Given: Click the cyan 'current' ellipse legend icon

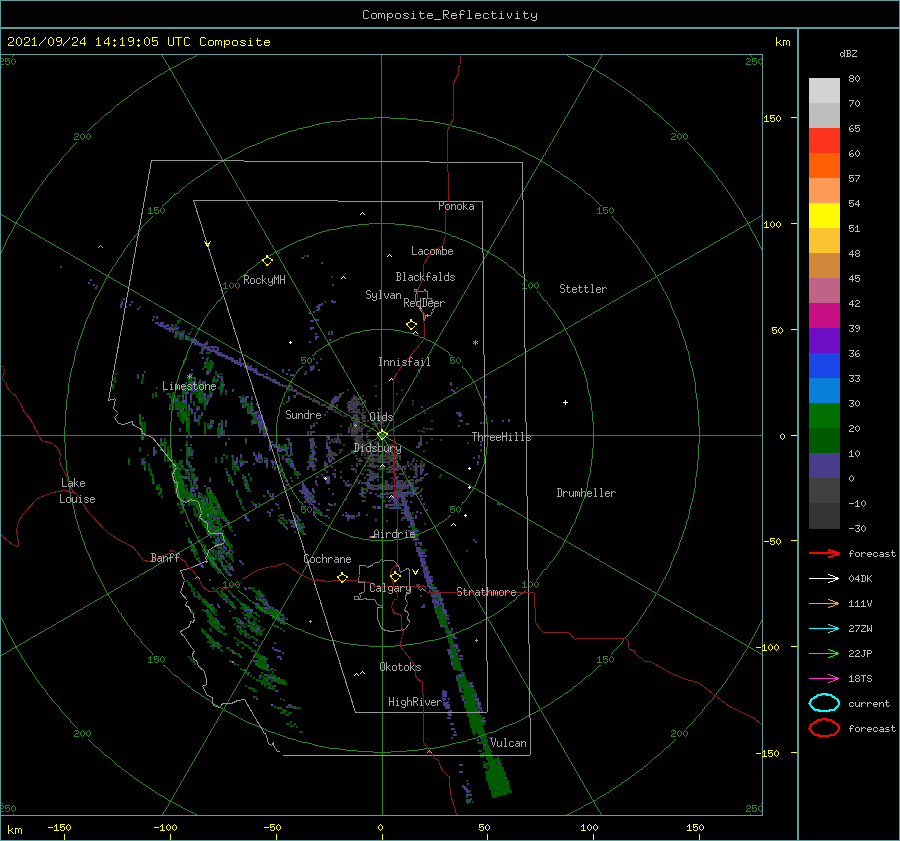Looking at the screenshot, I should [x=824, y=703].
